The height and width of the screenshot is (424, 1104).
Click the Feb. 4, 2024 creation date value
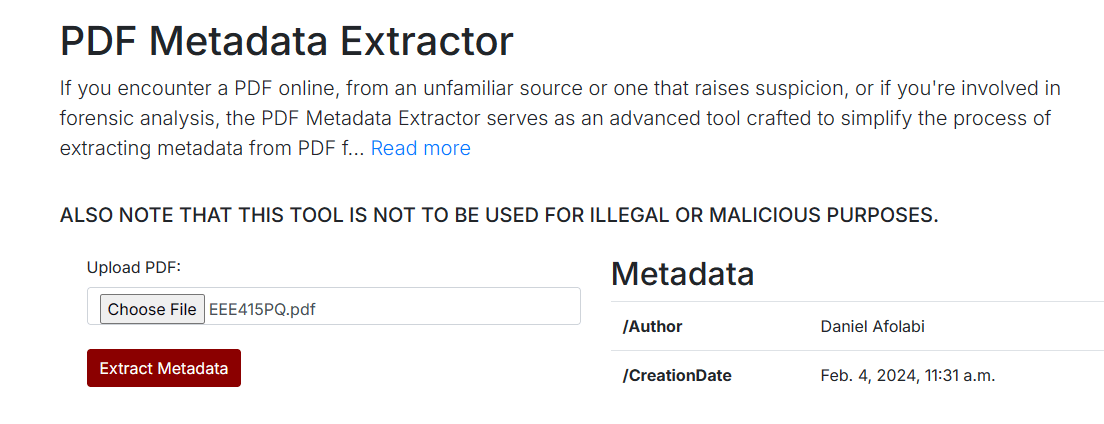click(x=907, y=376)
